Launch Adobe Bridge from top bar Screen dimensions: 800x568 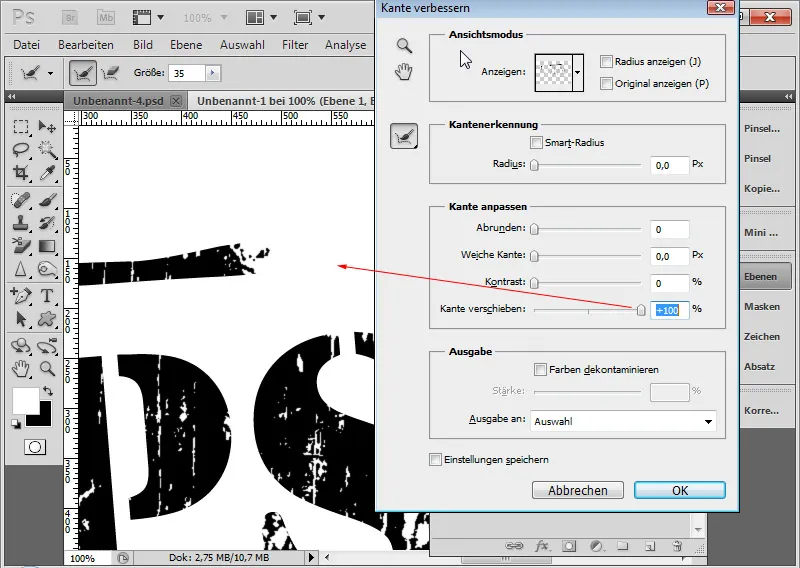(x=70, y=18)
